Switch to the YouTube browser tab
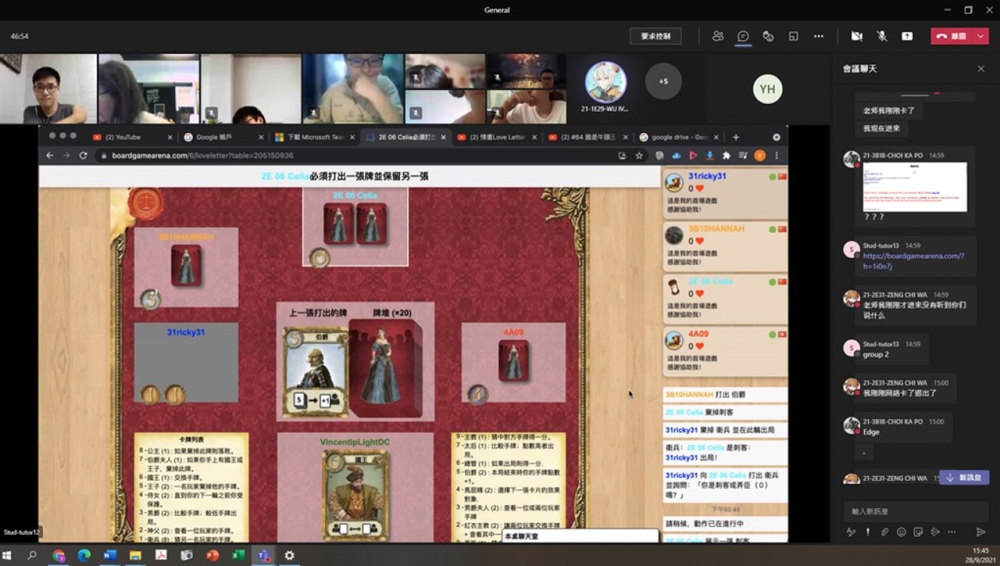Screen dimensions: 1000x566 (132, 137)
